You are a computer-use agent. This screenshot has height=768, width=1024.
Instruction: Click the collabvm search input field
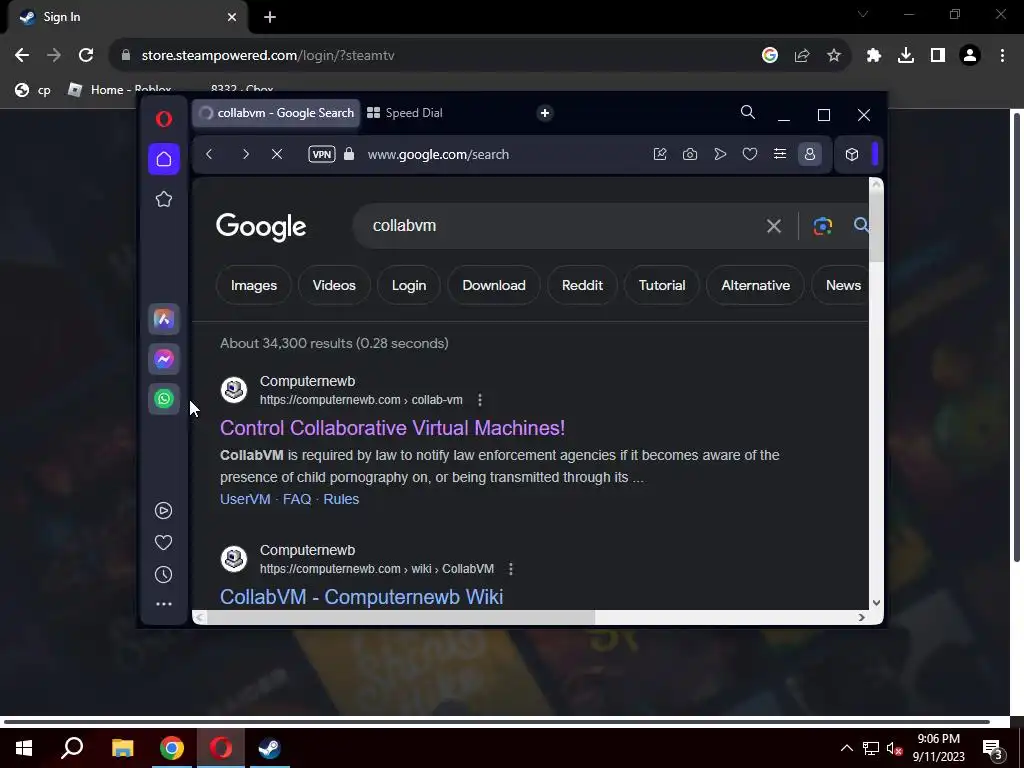(562, 225)
